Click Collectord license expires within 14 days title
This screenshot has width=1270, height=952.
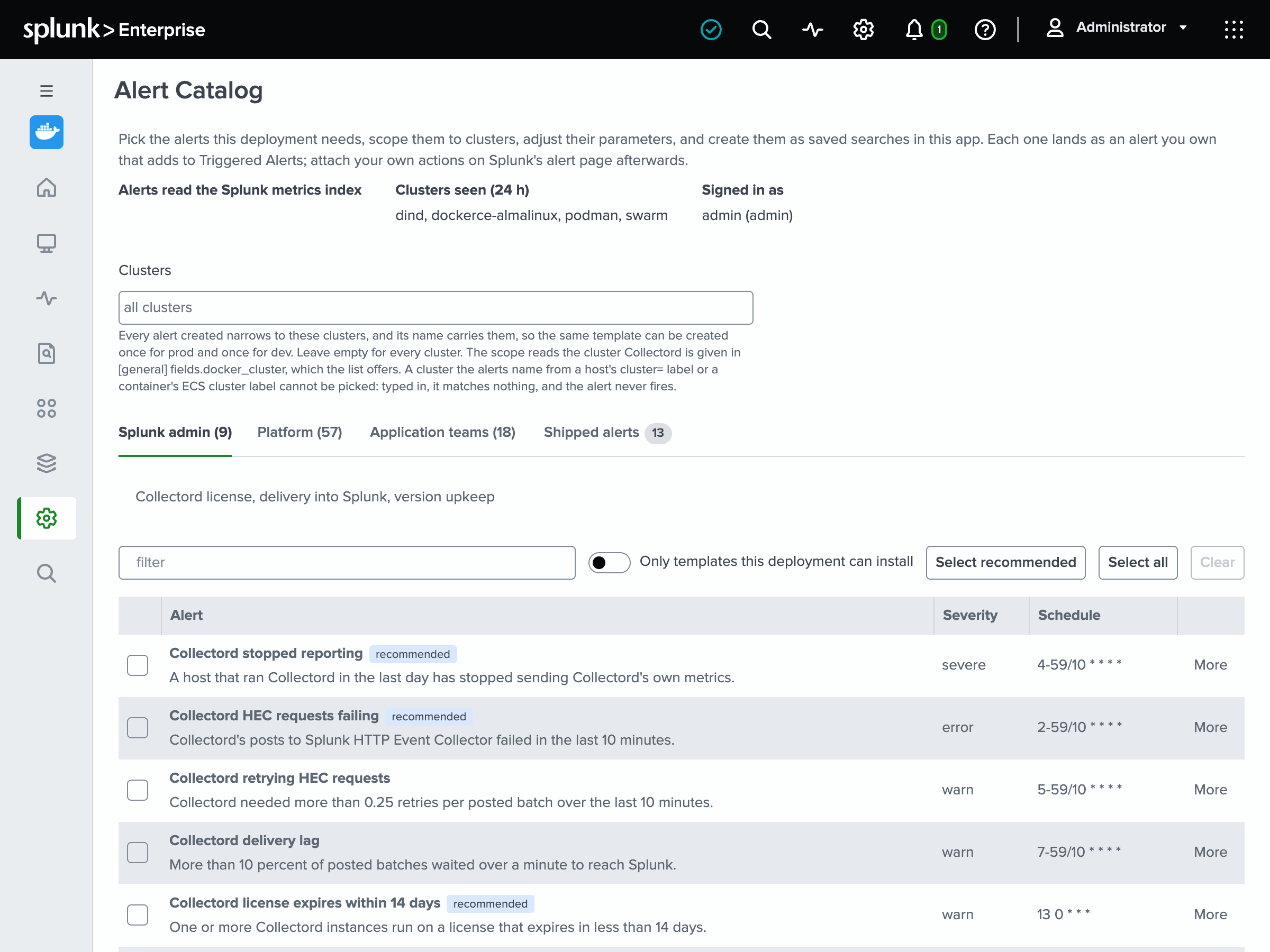305,903
